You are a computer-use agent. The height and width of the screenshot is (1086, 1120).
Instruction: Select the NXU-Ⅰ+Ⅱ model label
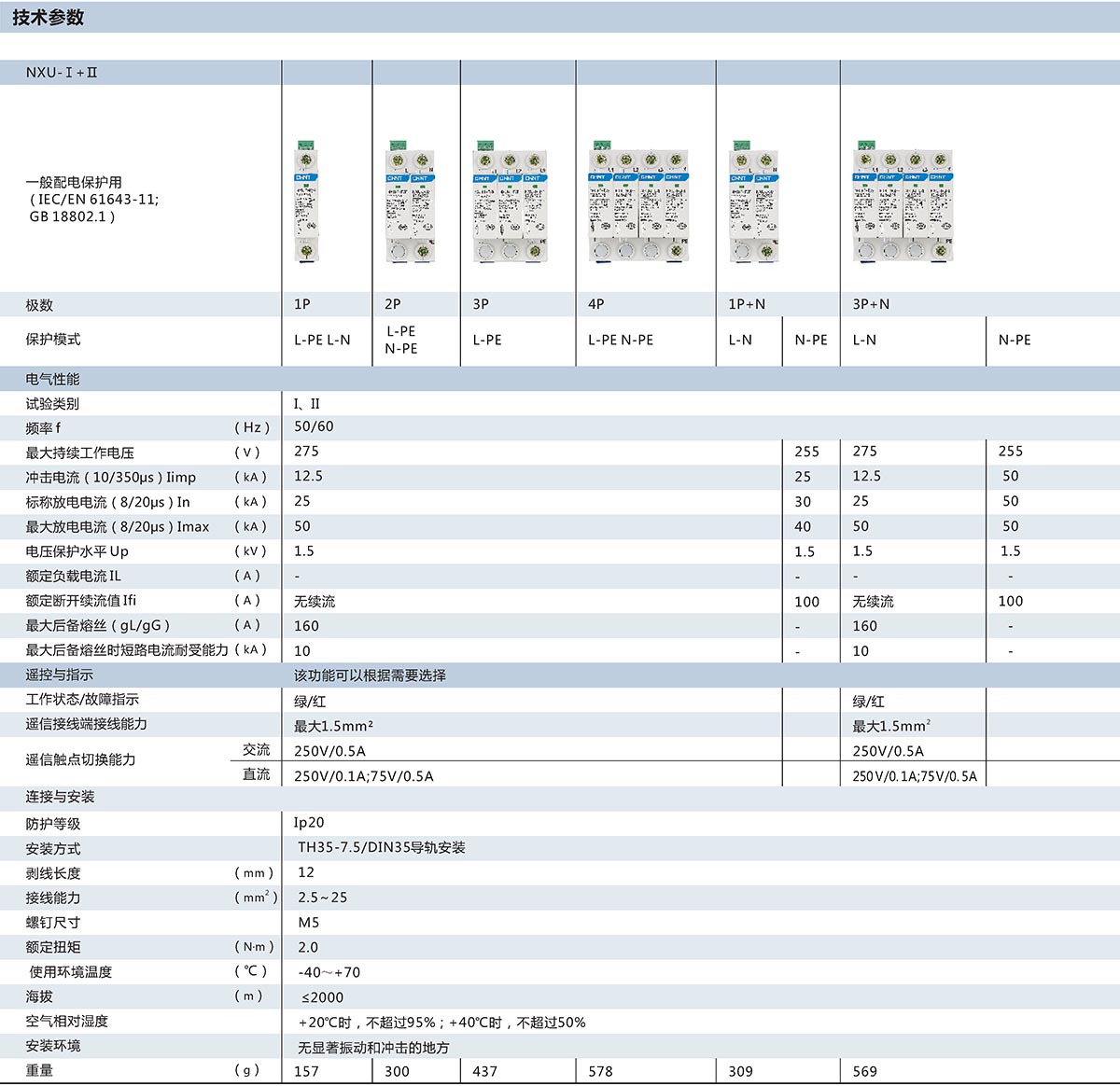(62, 72)
